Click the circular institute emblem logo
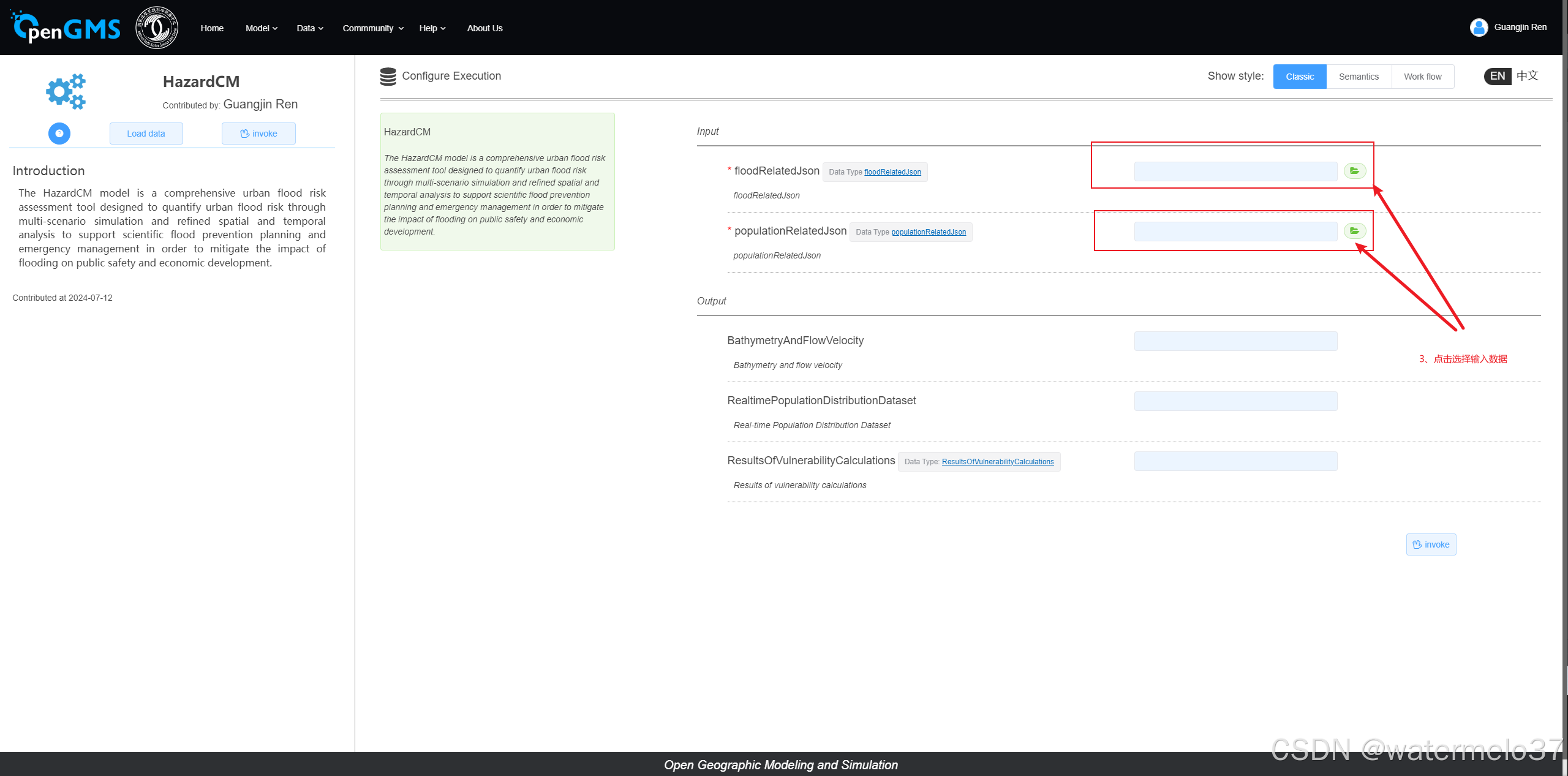1568x776 pixels. 157,28
